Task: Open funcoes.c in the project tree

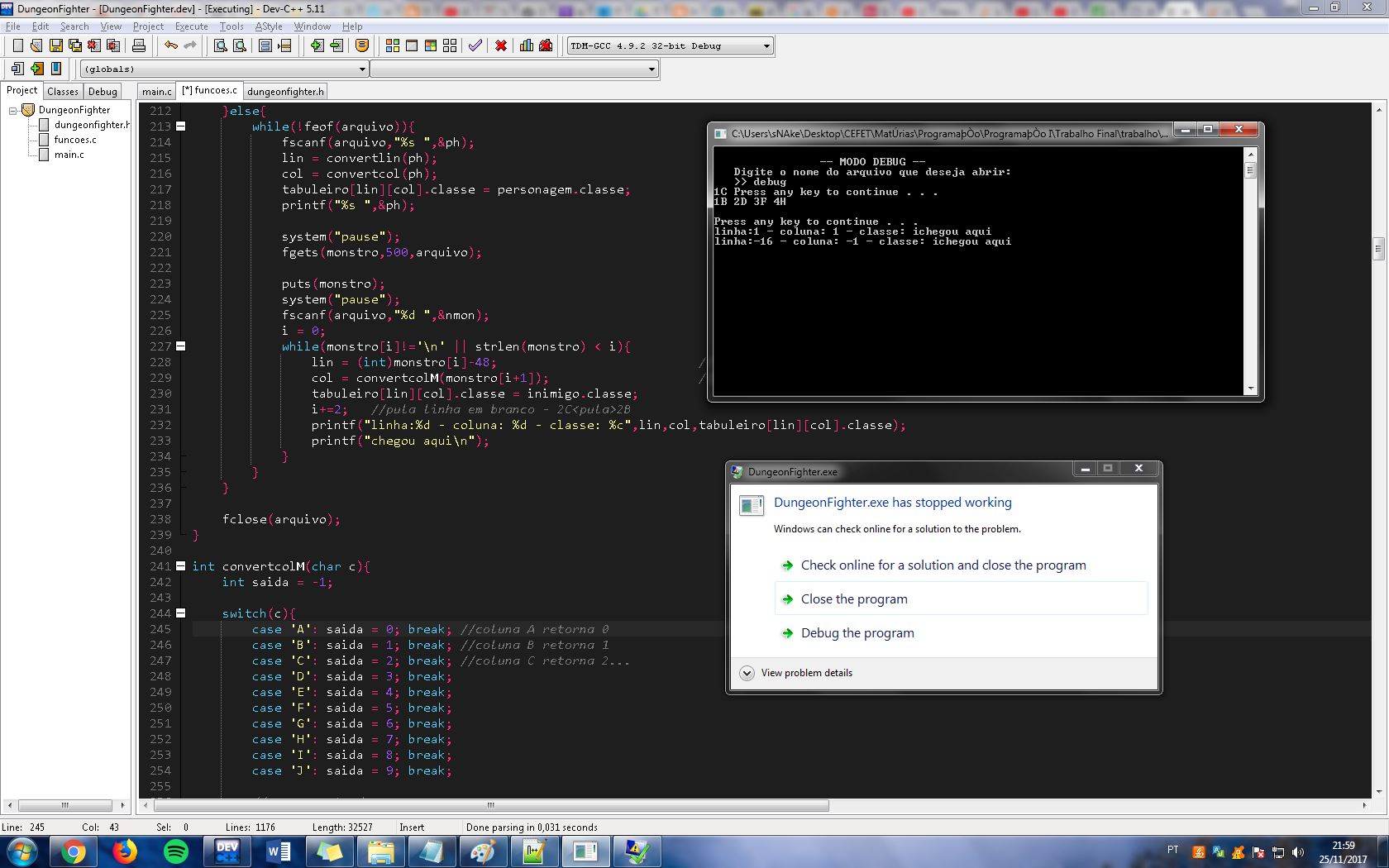Action: pyautogui.click(x=74, y=140)
